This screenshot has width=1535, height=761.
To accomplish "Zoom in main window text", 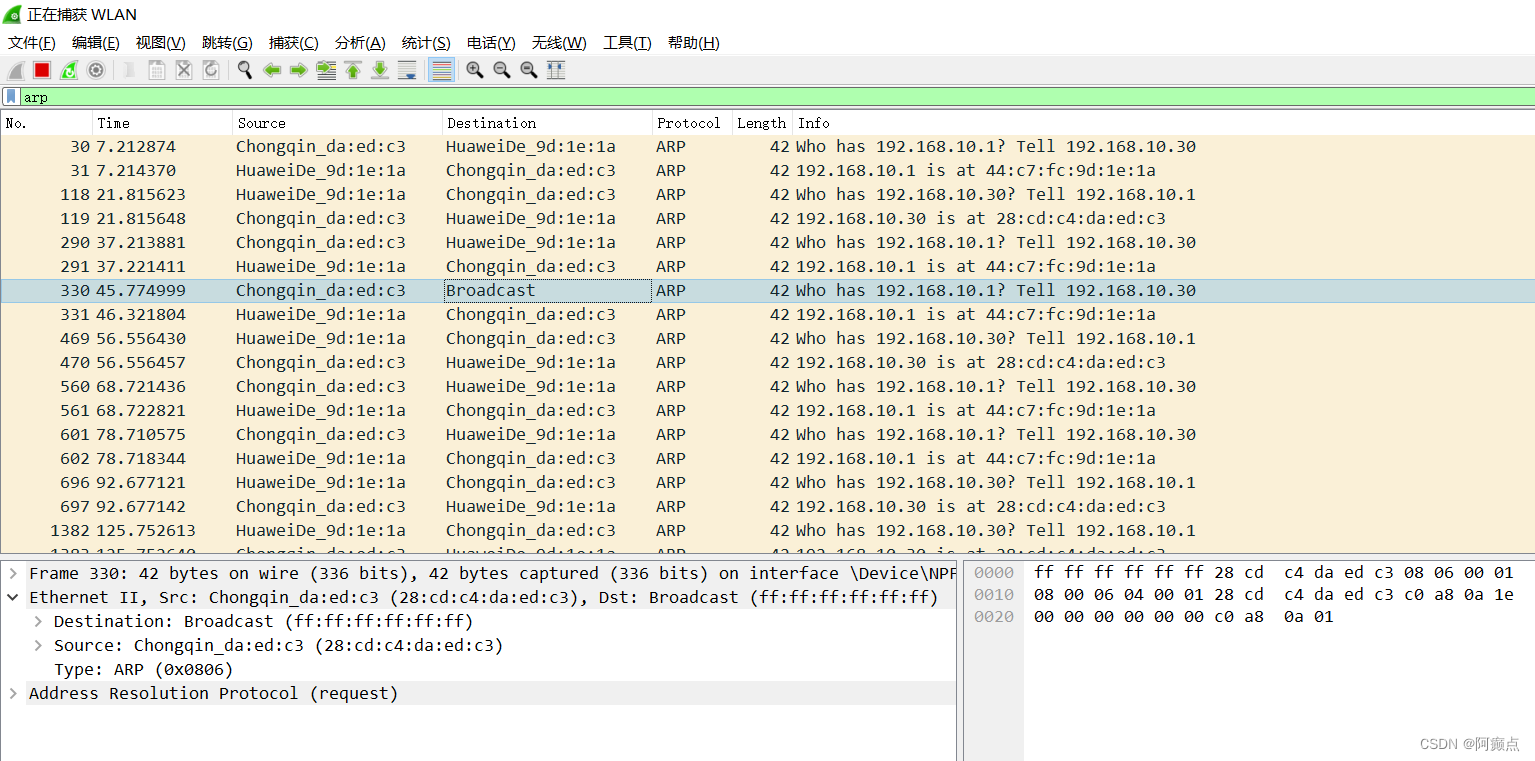I will tap(475, 70).
